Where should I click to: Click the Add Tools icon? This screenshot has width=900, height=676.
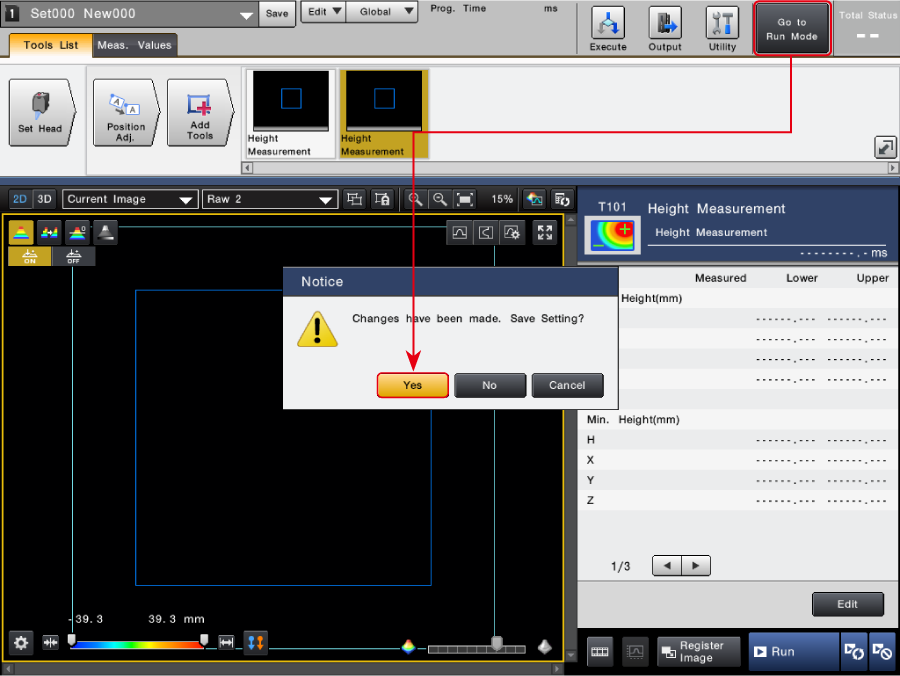pyautogui.click(x=200, y=112)
